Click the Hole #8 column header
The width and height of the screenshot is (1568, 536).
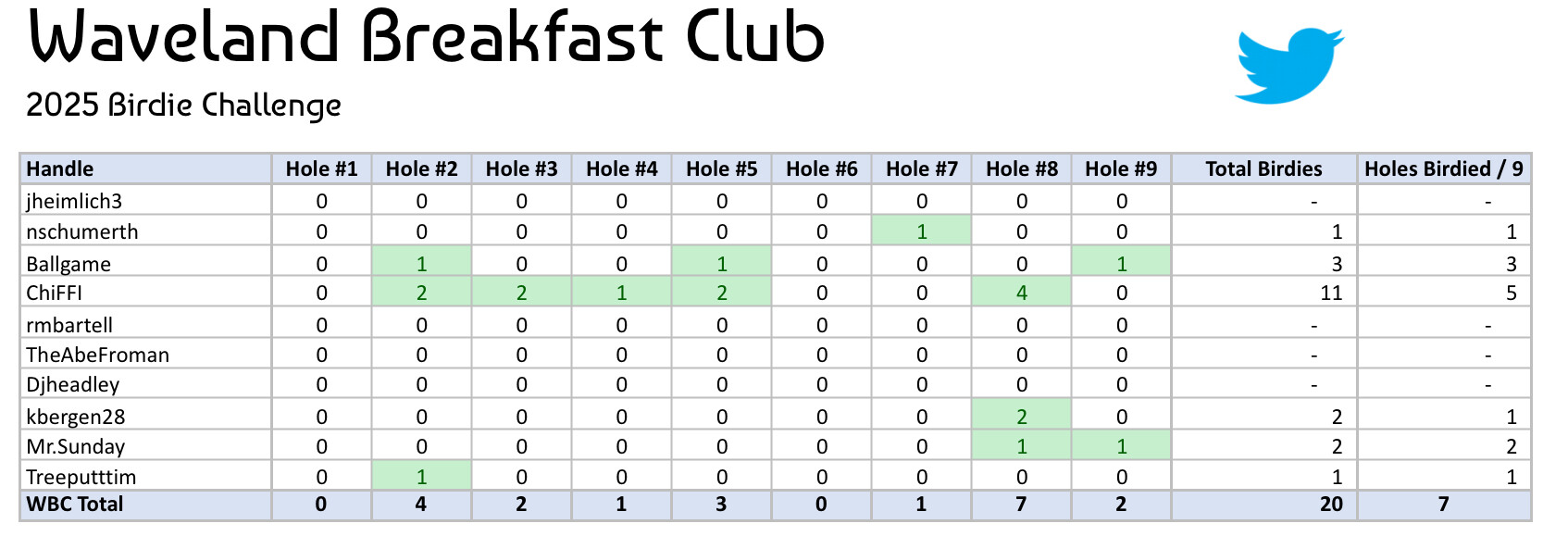1021,168
